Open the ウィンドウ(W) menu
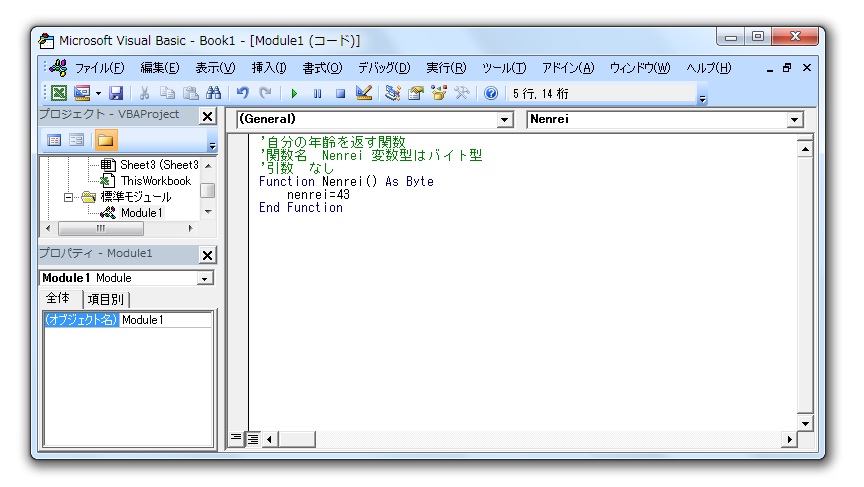 point(640,68)
